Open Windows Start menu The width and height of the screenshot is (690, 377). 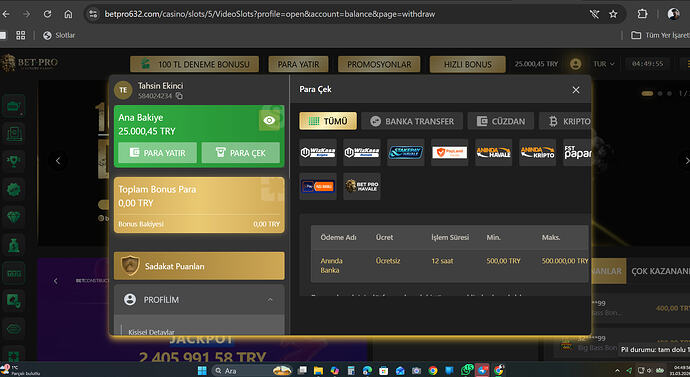(202, 370)
